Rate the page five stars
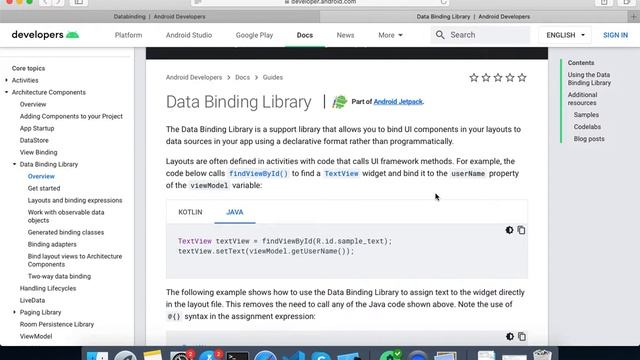 (x=522, y=78)
